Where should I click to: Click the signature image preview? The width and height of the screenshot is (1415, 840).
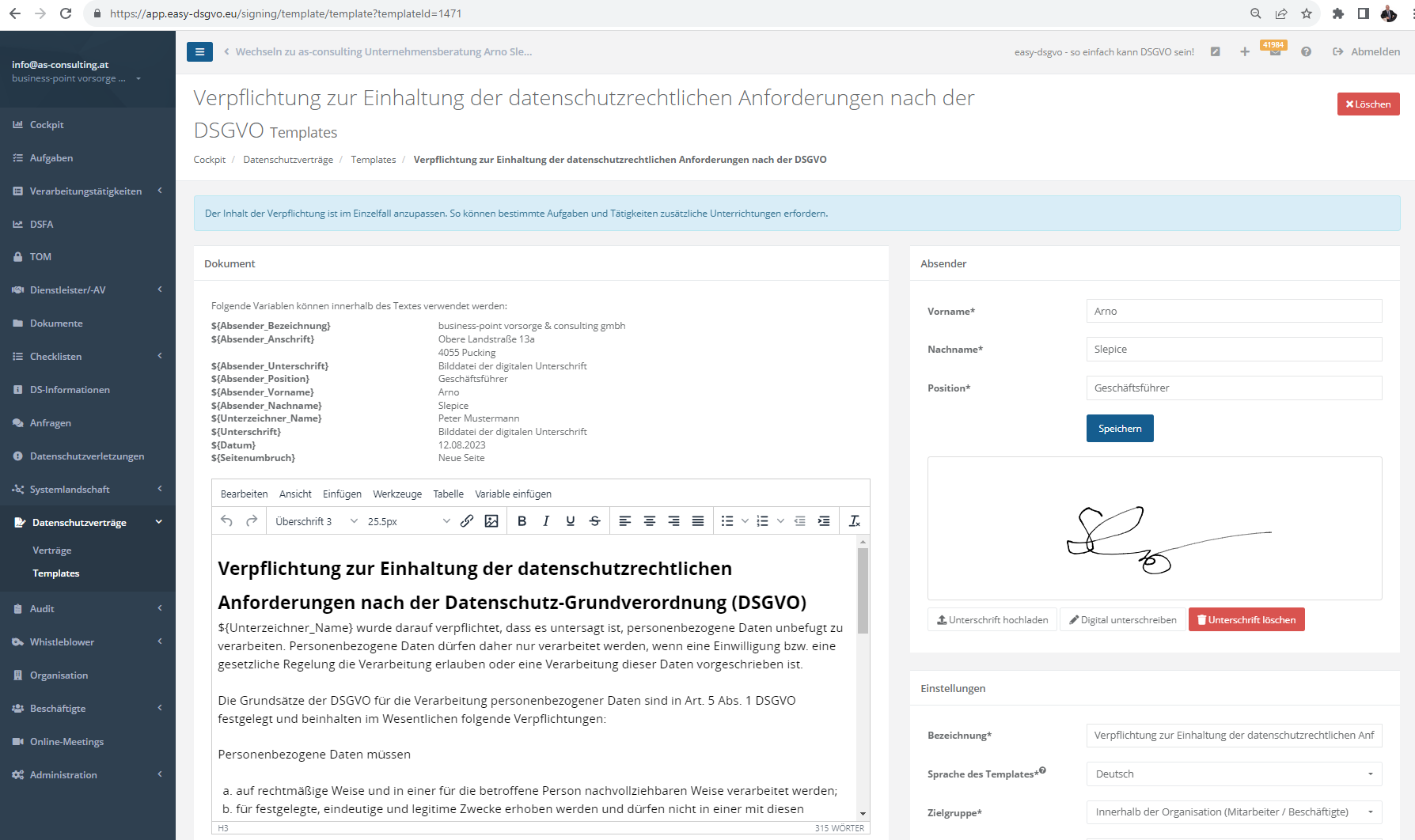1155,528
